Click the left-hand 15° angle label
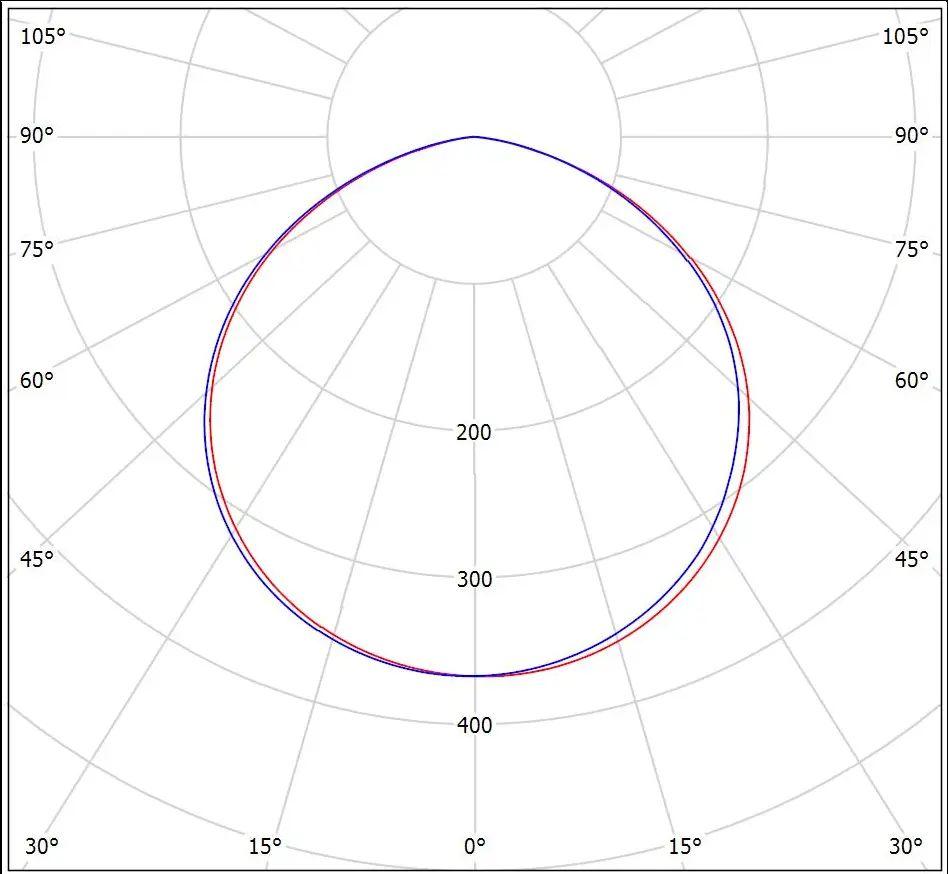 tap(264, 846)
